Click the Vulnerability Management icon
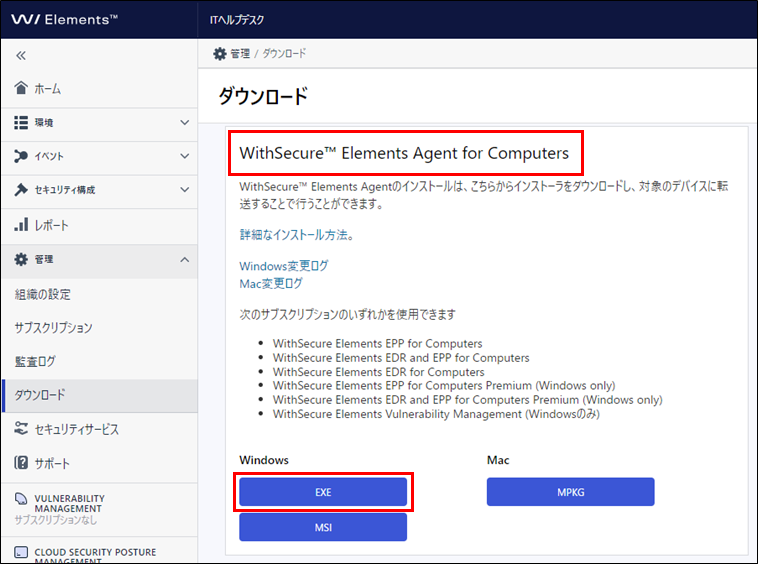Image resolution: width=758 pixels, height=564 pixels. tap(21, 499)
